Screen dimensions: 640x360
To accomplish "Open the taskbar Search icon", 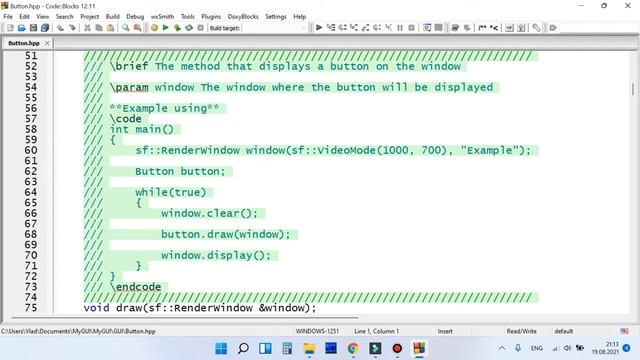I will [x=243, y=349].
